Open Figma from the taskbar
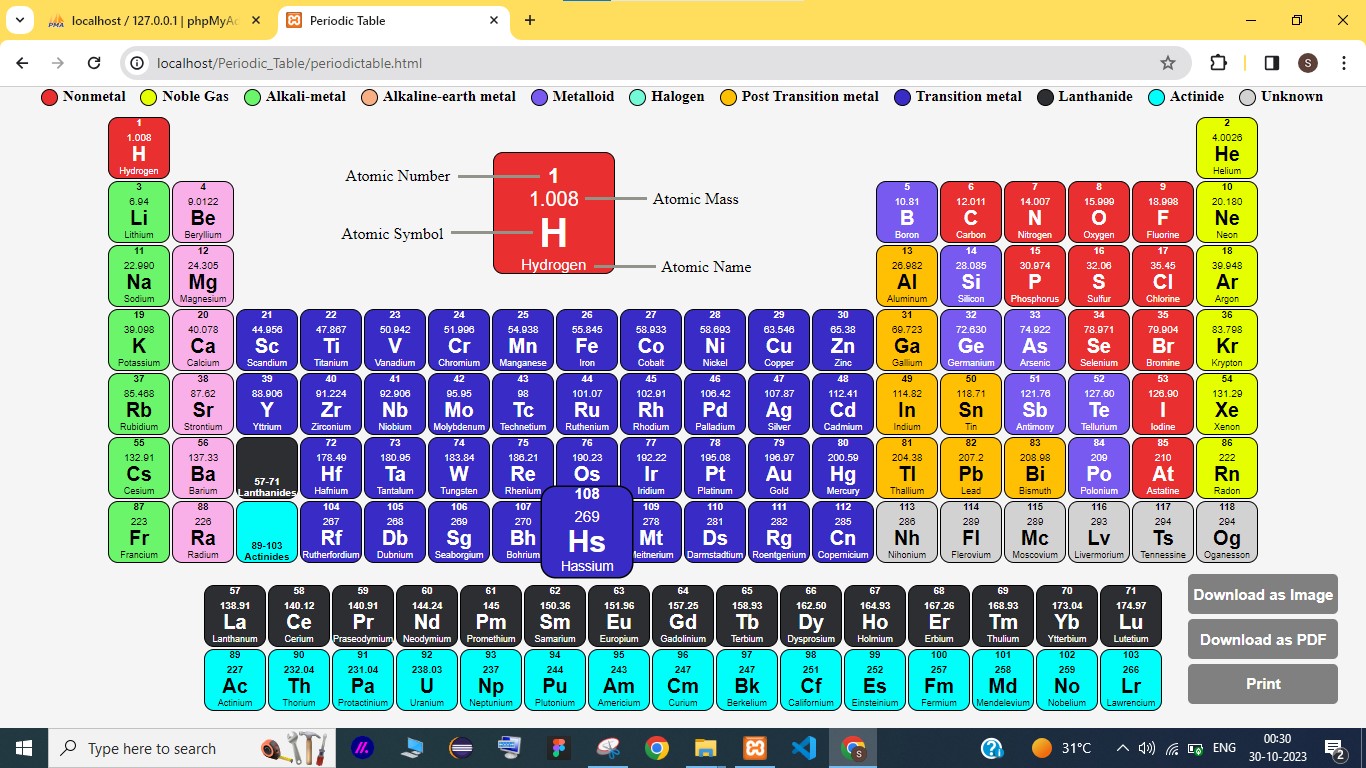Image resolution: width=1366 pixels, height=768 pixels. (x=559, y=748)
